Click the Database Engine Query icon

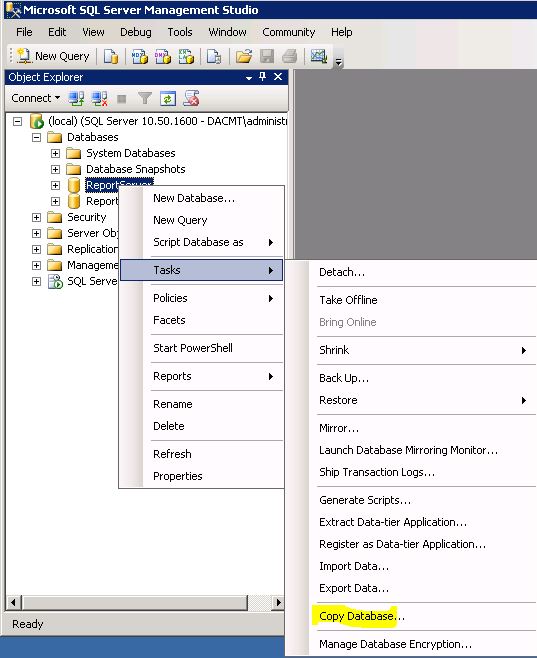(x=111, y=56)
